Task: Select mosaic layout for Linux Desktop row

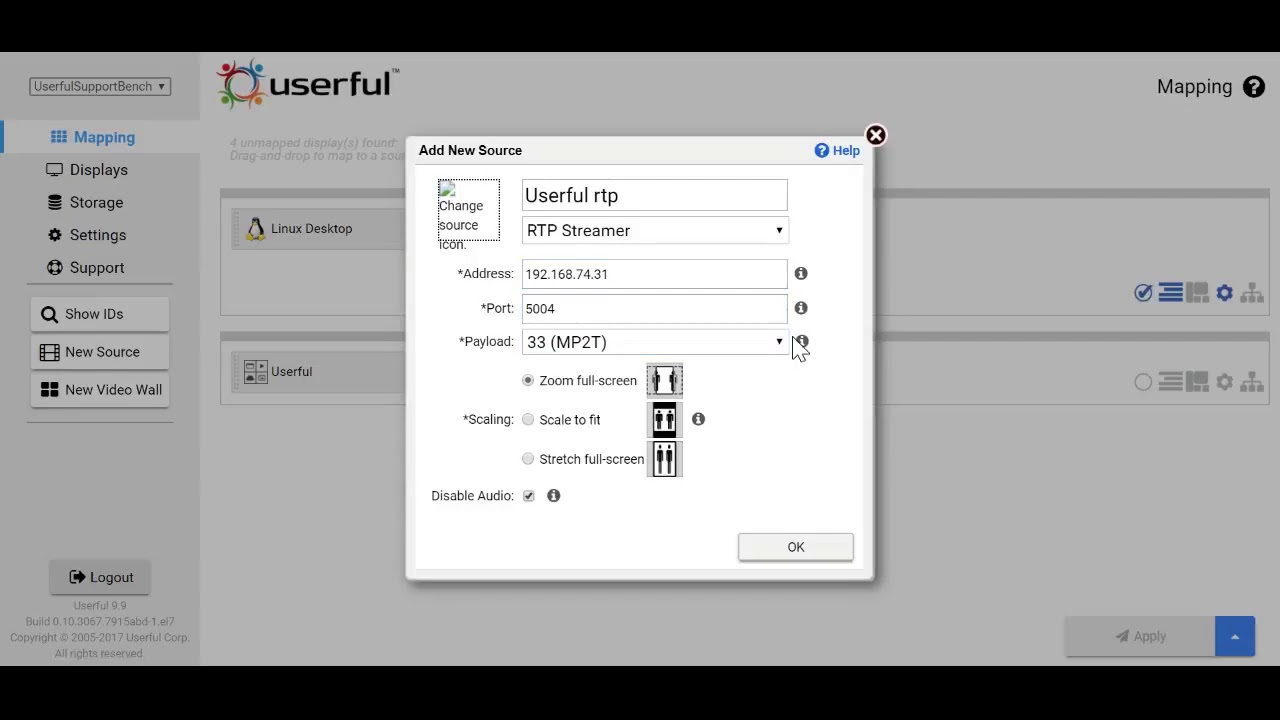Action: pos(1197,293)
